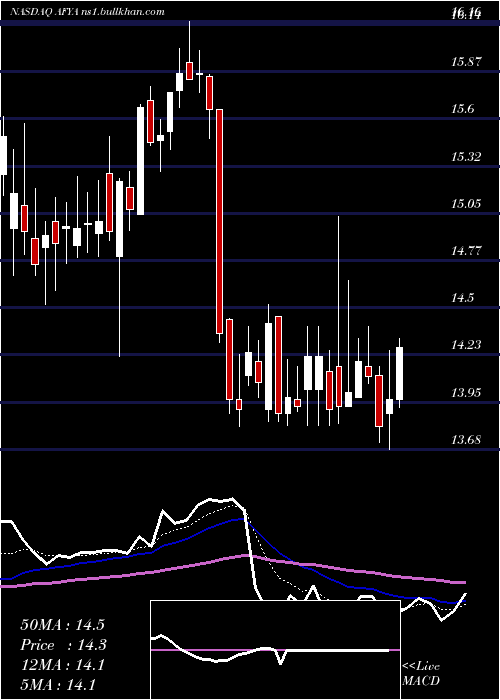Click the last white candlestick near 14.23
500x700 pixels.
[400, 373]
